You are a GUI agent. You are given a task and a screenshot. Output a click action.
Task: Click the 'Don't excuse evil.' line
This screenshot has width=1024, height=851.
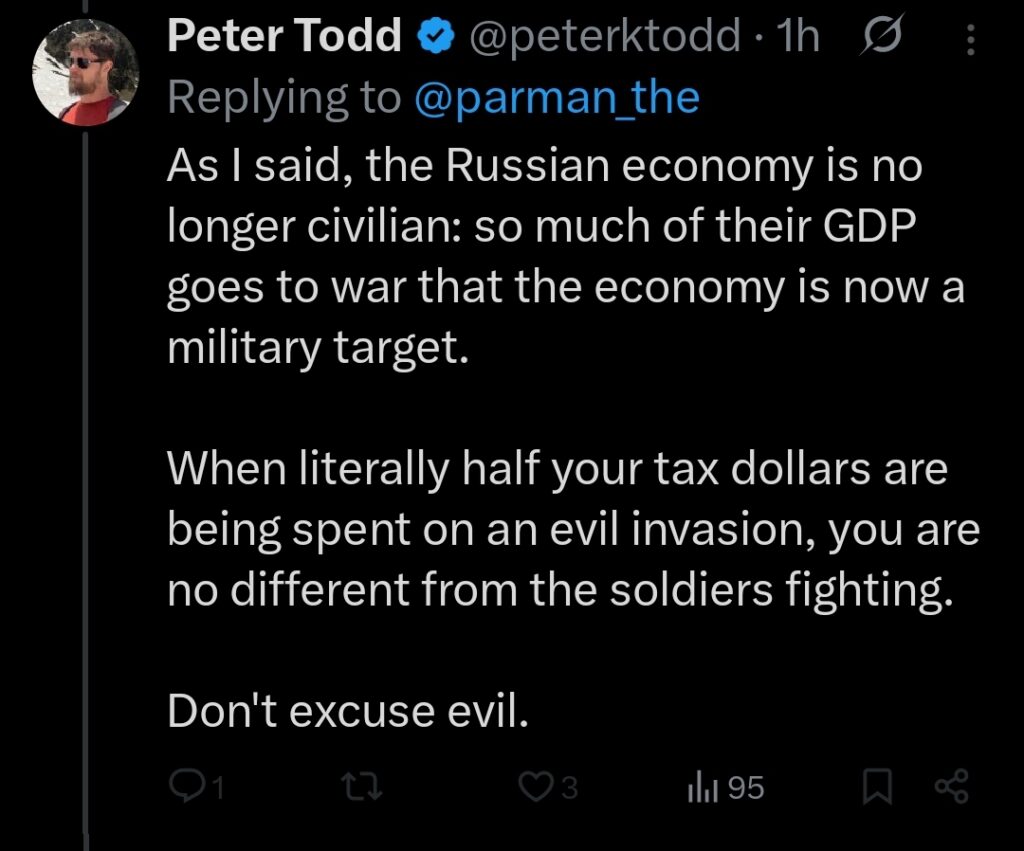click(346, 710)
